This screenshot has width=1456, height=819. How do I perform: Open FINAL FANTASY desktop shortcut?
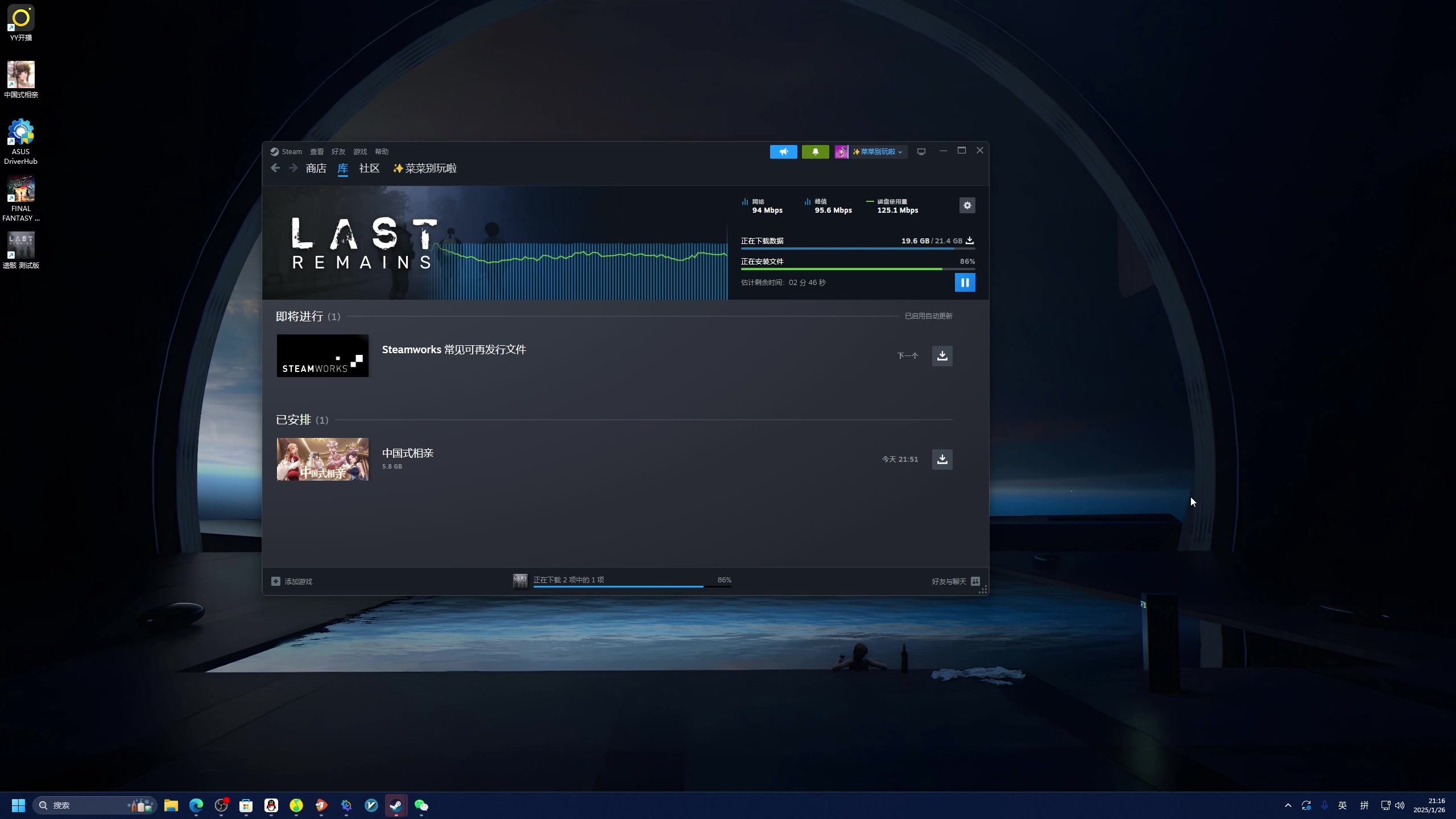[x=21, y=198]
